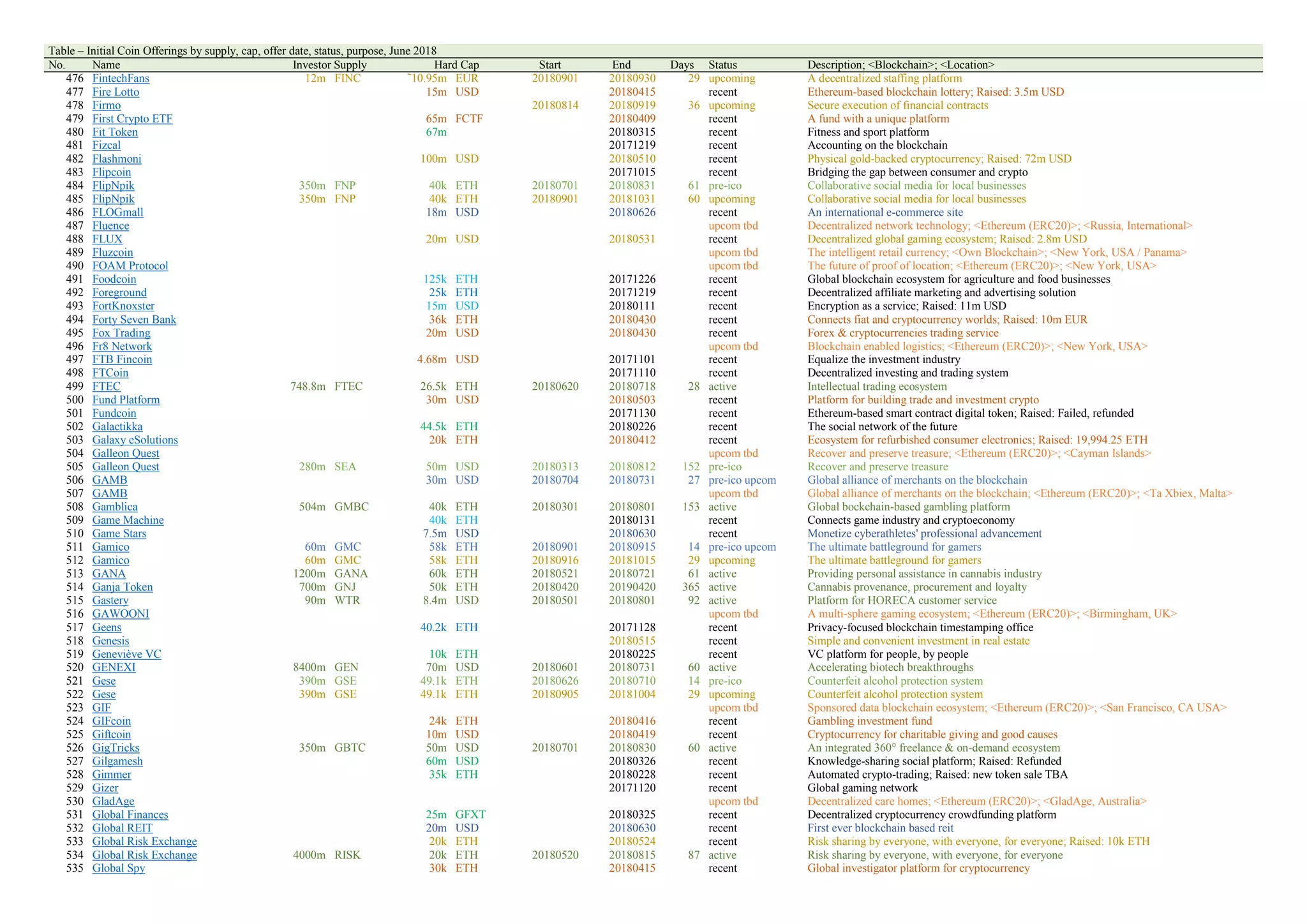Open the Geneviève VC link
Viewport: 1307px width, 924px height.
126,654
